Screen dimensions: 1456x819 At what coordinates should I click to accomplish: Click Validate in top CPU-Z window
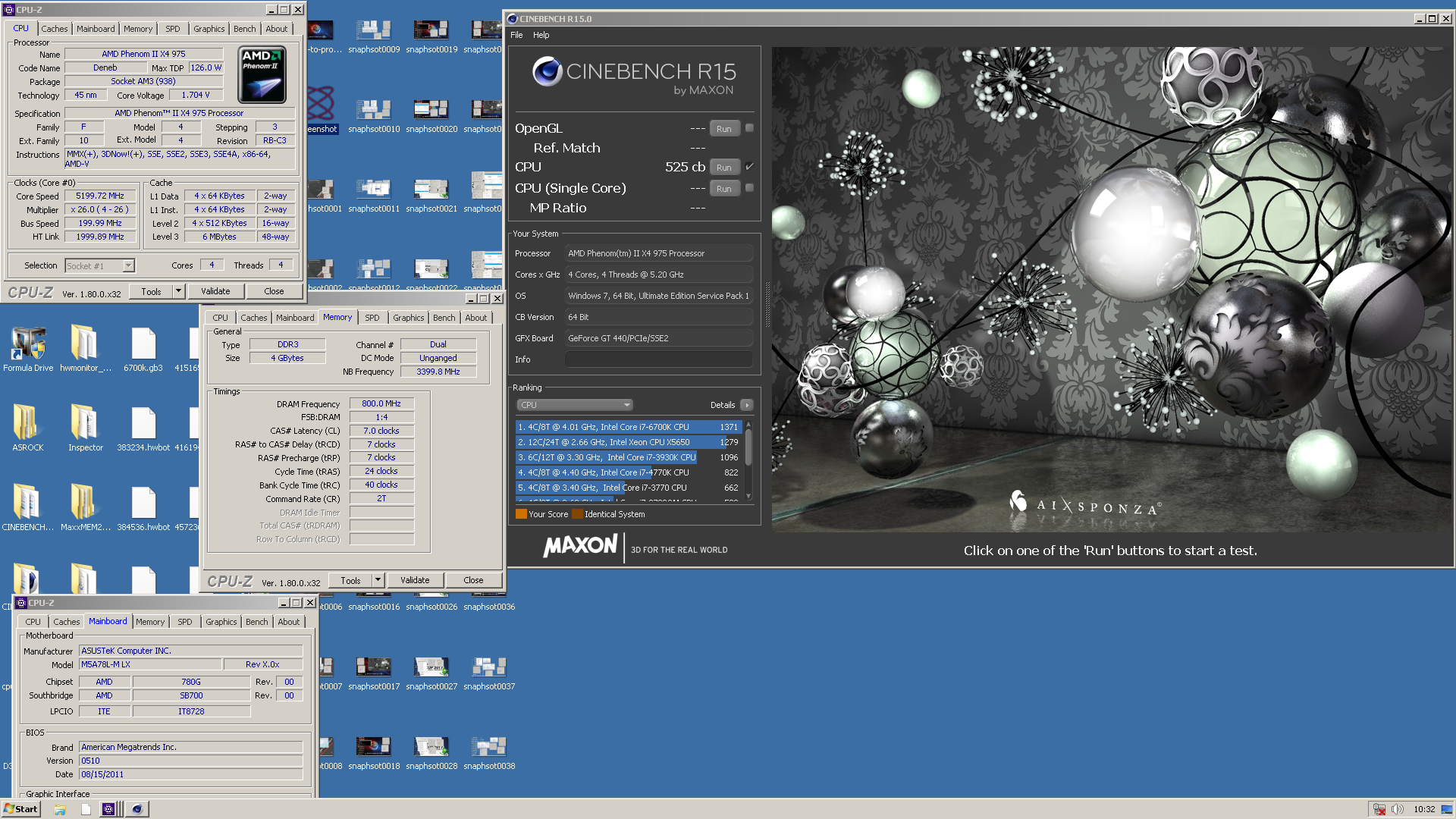(215, 291)
